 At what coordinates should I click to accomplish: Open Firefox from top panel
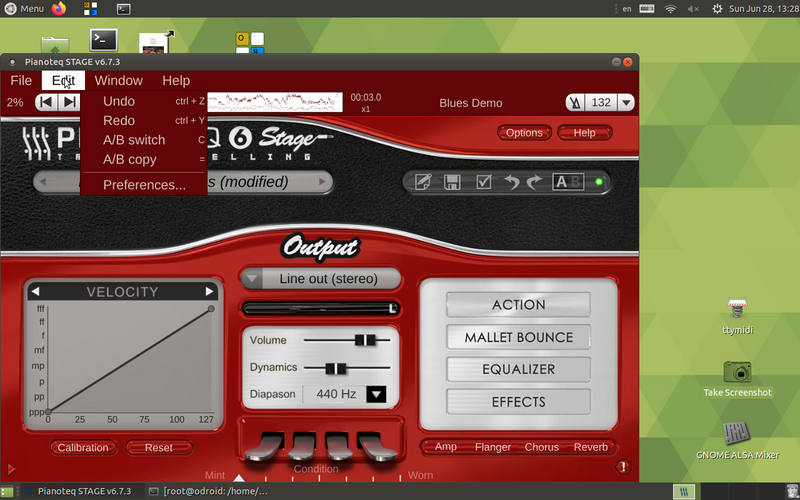(x=59, y=9)
